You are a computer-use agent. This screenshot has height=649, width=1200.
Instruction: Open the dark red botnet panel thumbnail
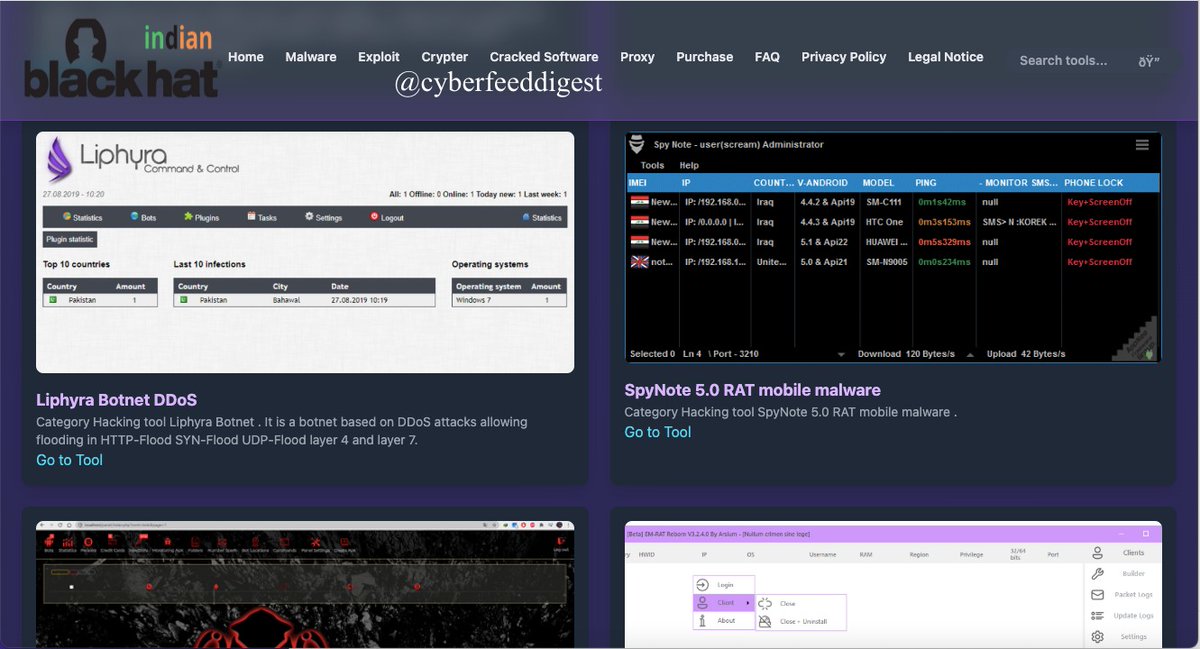pos(305,584)
